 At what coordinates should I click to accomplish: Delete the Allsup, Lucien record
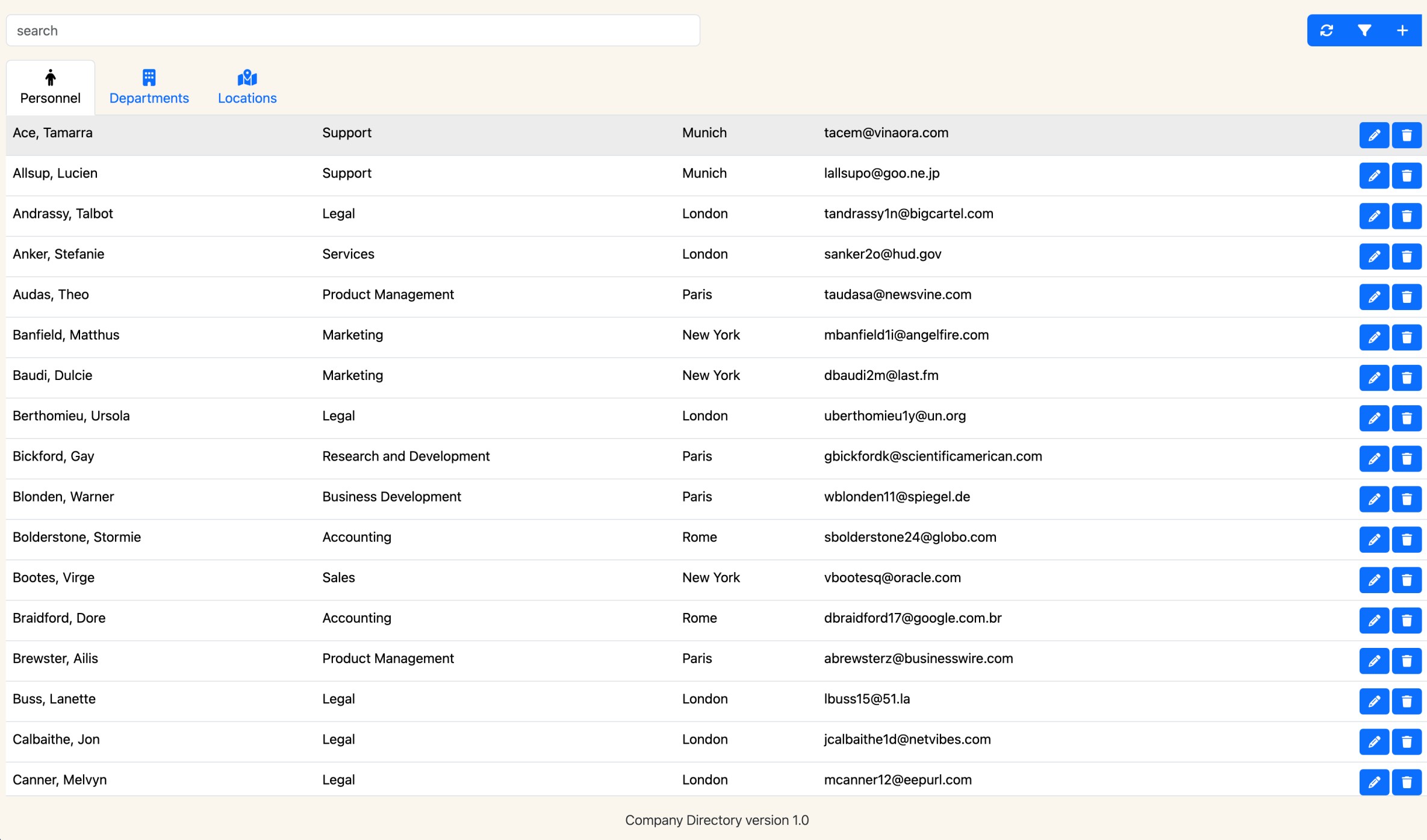coord(1407,175)
